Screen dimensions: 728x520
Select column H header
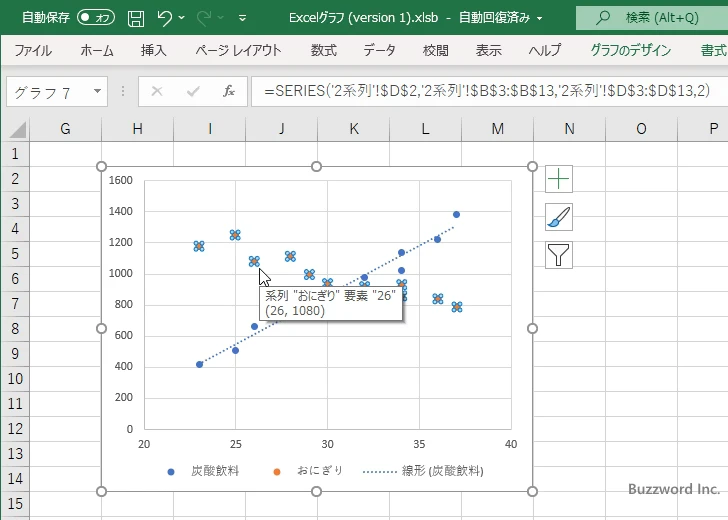[x=137, y=129]
